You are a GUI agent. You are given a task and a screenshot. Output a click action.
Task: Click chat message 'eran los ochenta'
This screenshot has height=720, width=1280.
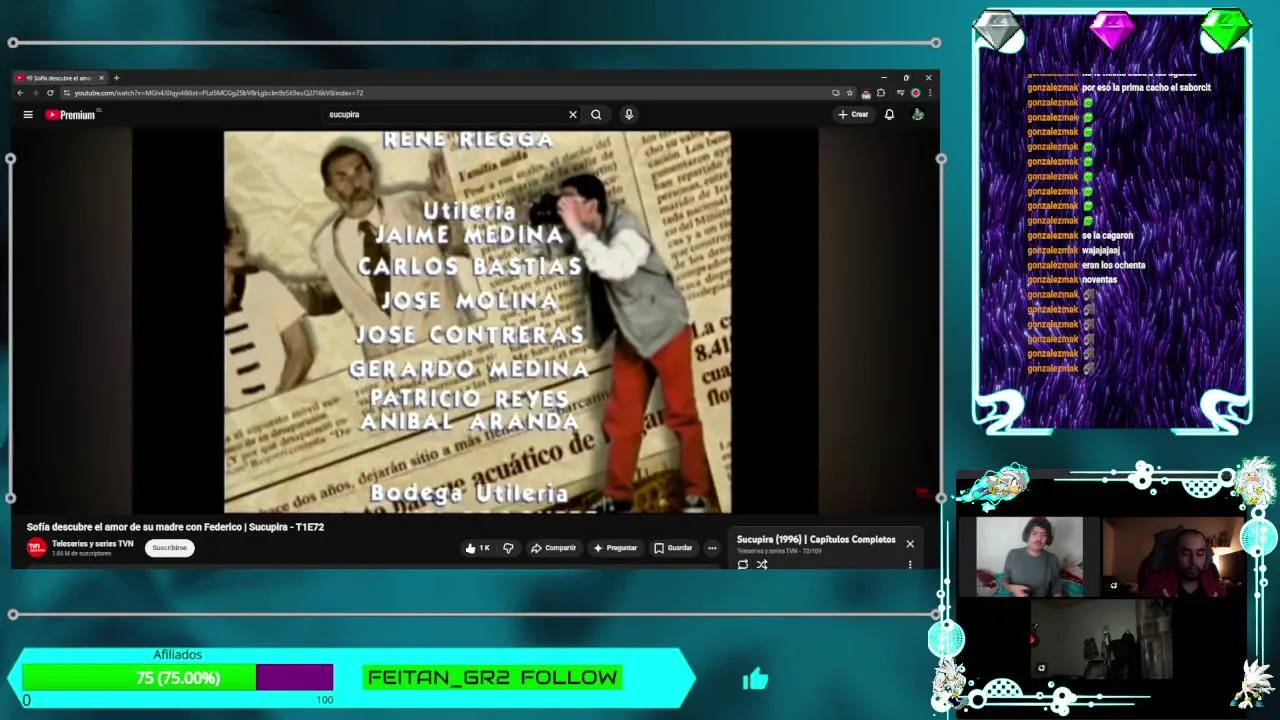coord(1113,265)
